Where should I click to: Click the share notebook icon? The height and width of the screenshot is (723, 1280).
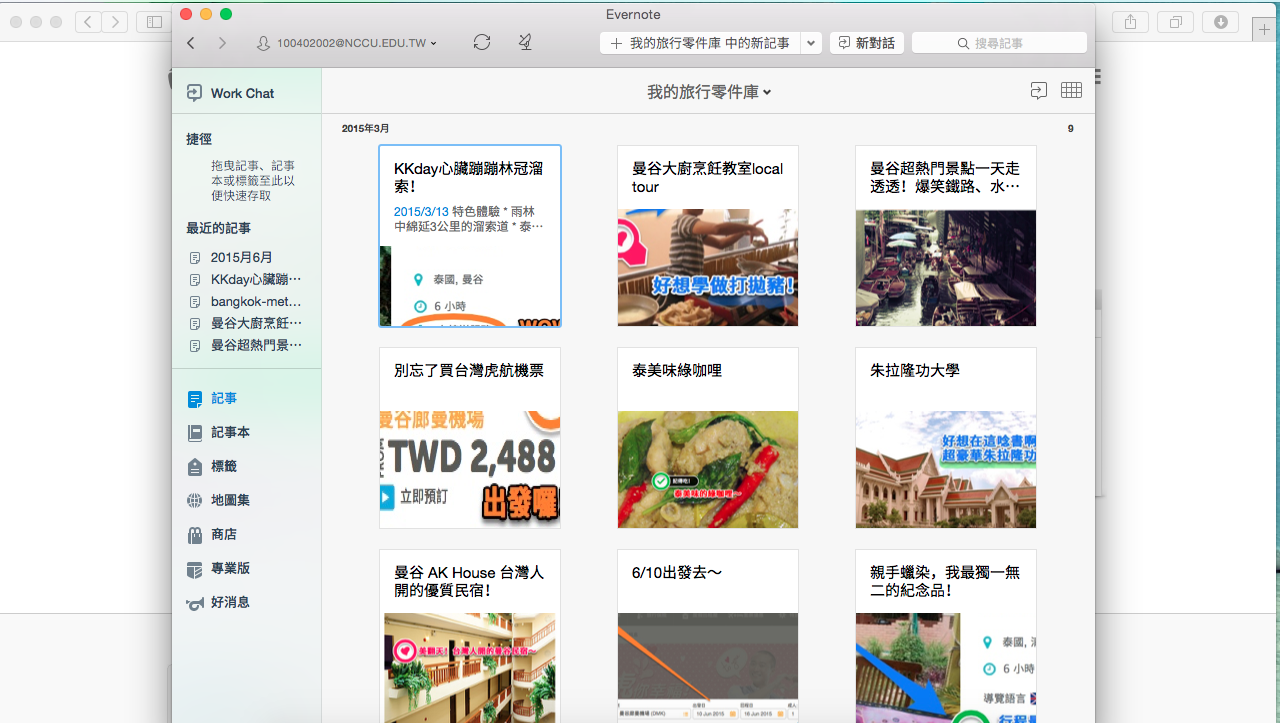coord(1039,91)
